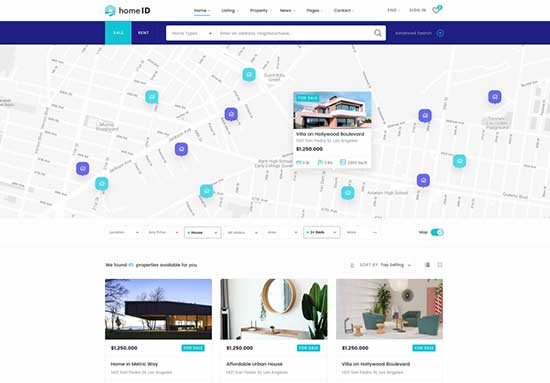Open Villa on Hollywood Boulevard listing card title
The image size is (550, 383).
pyautogui.click(x=376, y=364)
